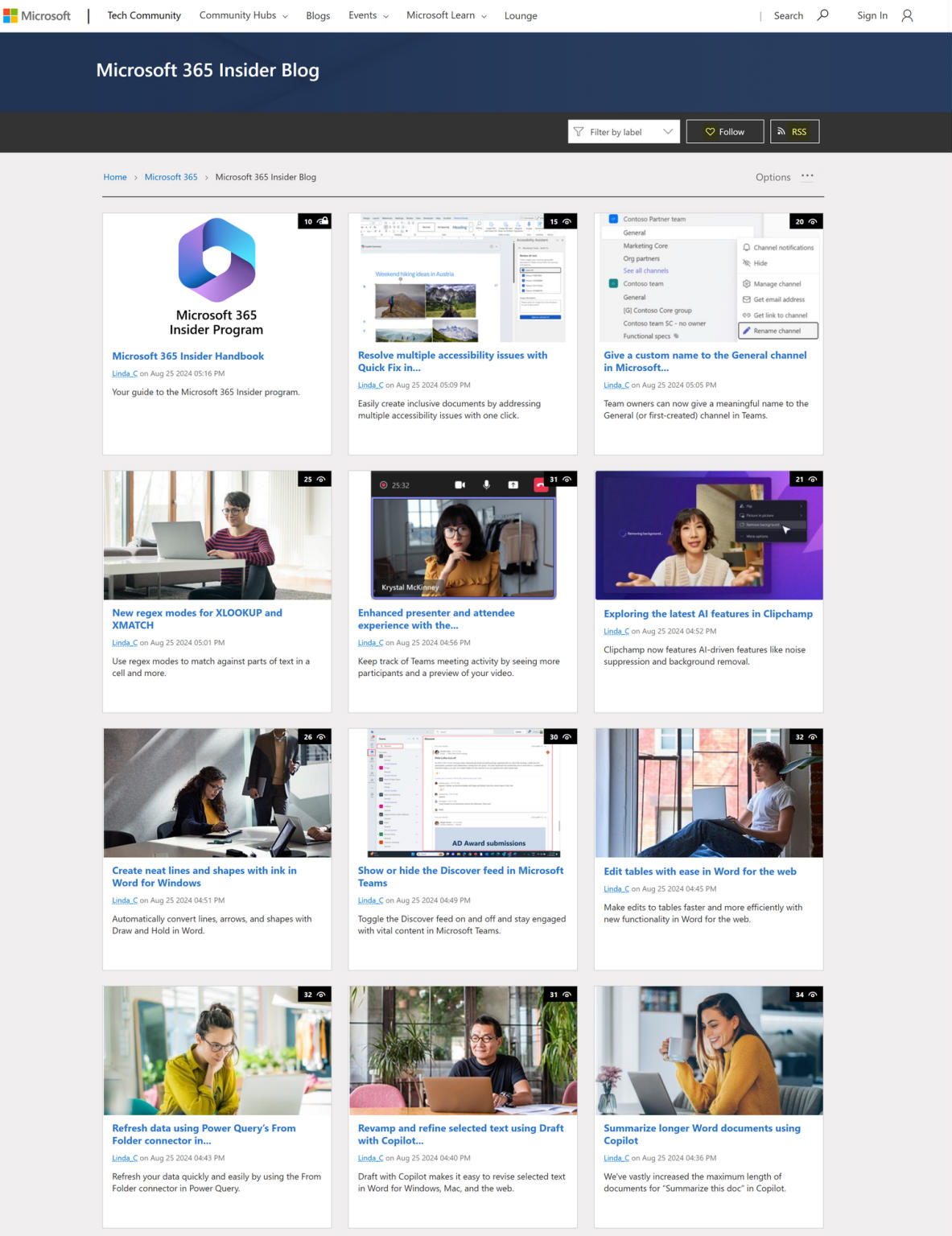Open Refresh data using Power Query article
Viewport: 952px width, 1236px height.
tap(204, 1135)
